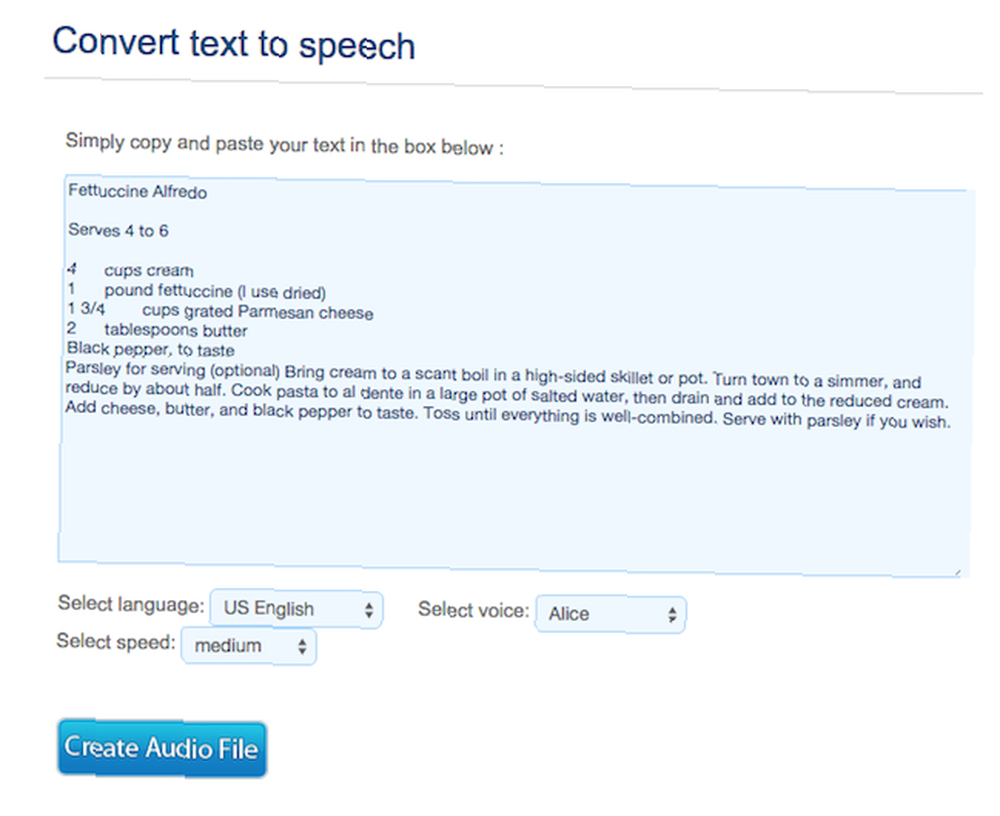Click the grated Parmesan cheese line

220,311
